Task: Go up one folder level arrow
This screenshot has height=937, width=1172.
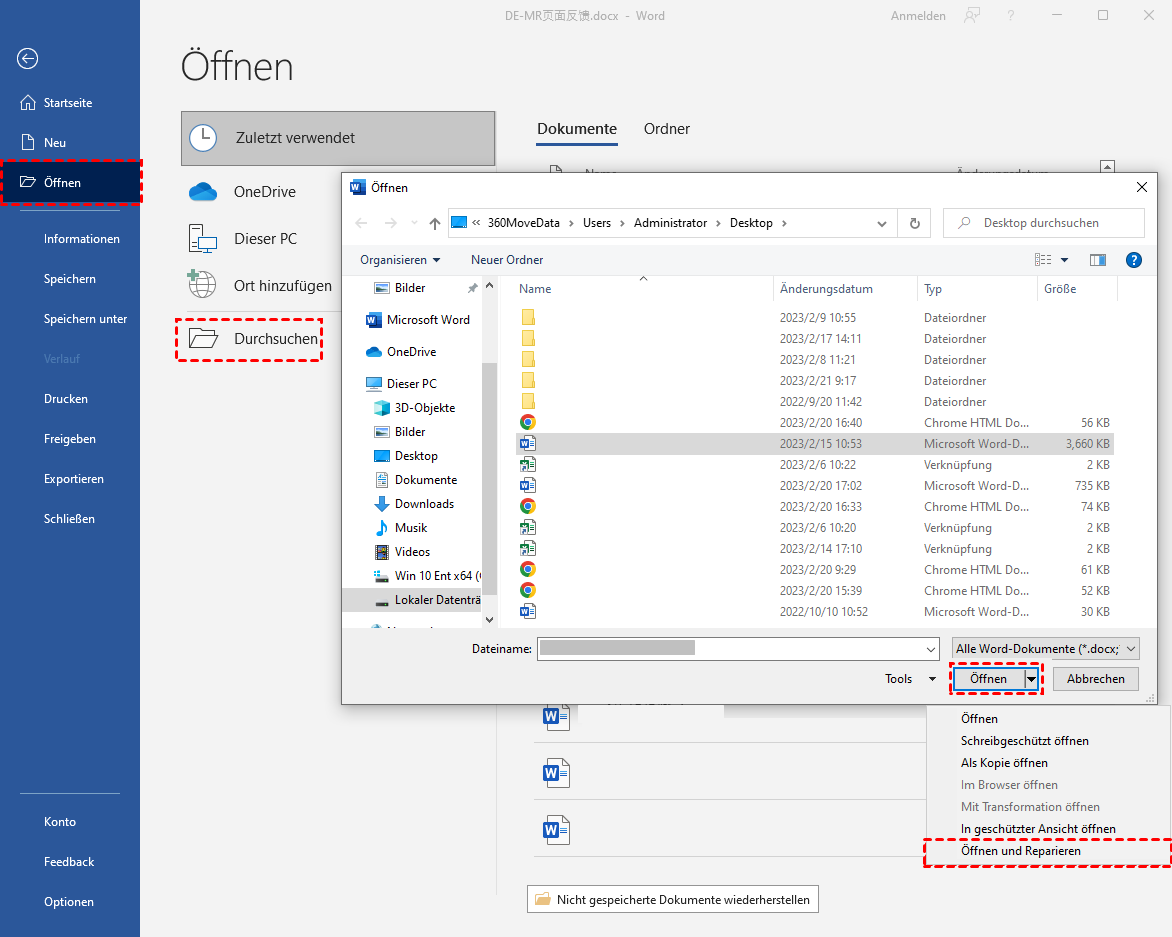Action: click(435, 223)
